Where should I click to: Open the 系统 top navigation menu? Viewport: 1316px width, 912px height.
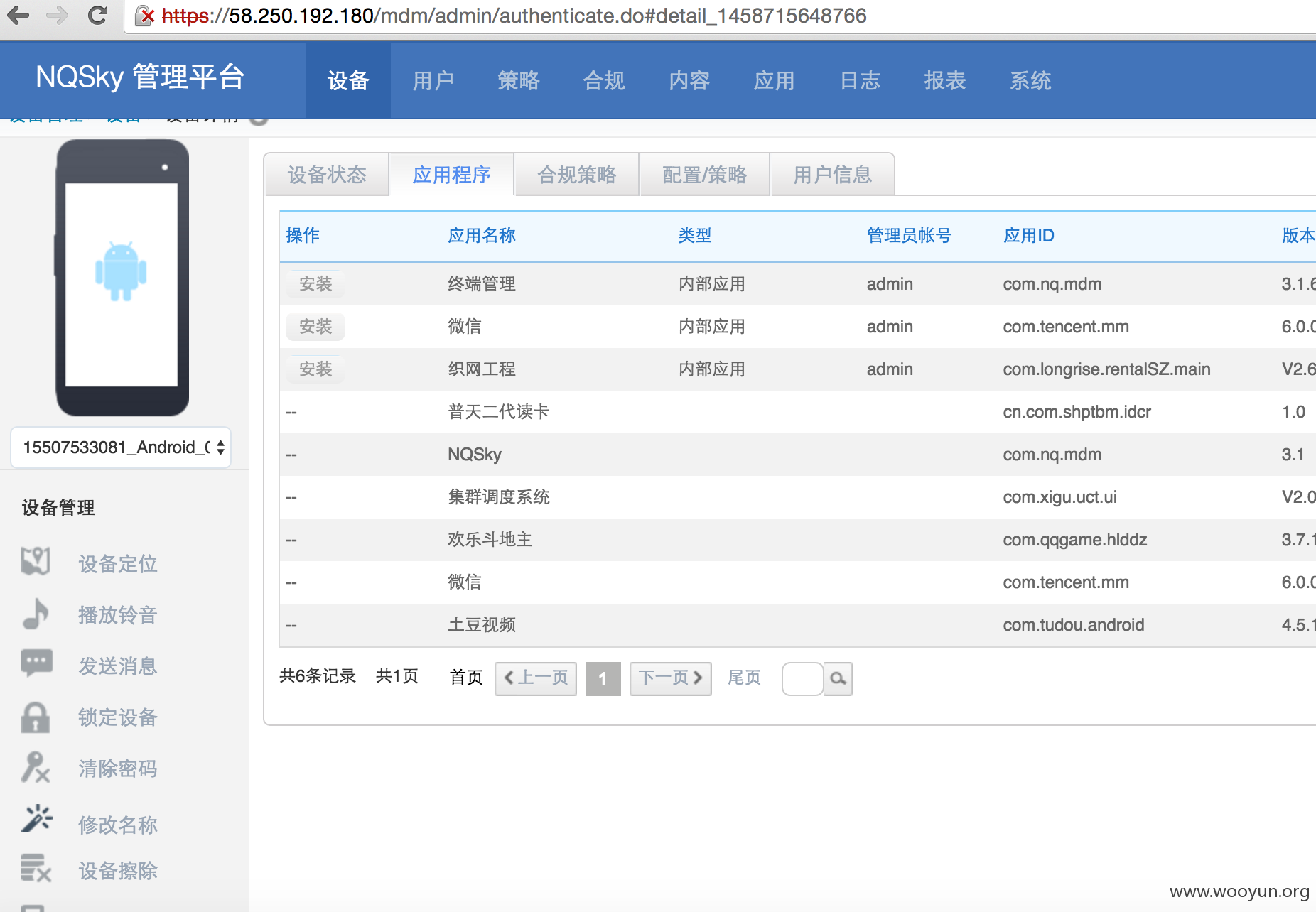1030,80
